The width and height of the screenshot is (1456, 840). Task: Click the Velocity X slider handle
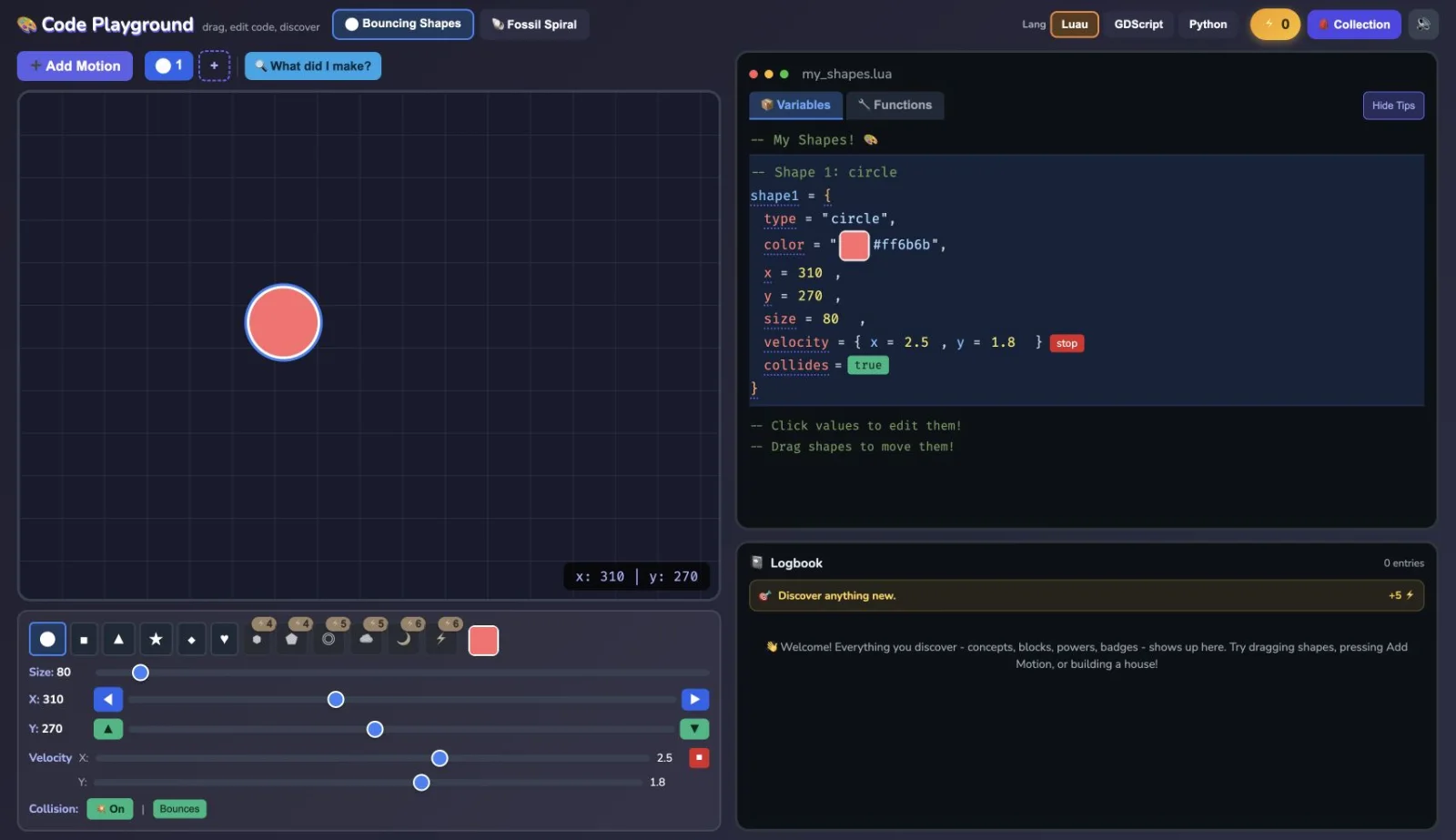(x=440, y=758)
